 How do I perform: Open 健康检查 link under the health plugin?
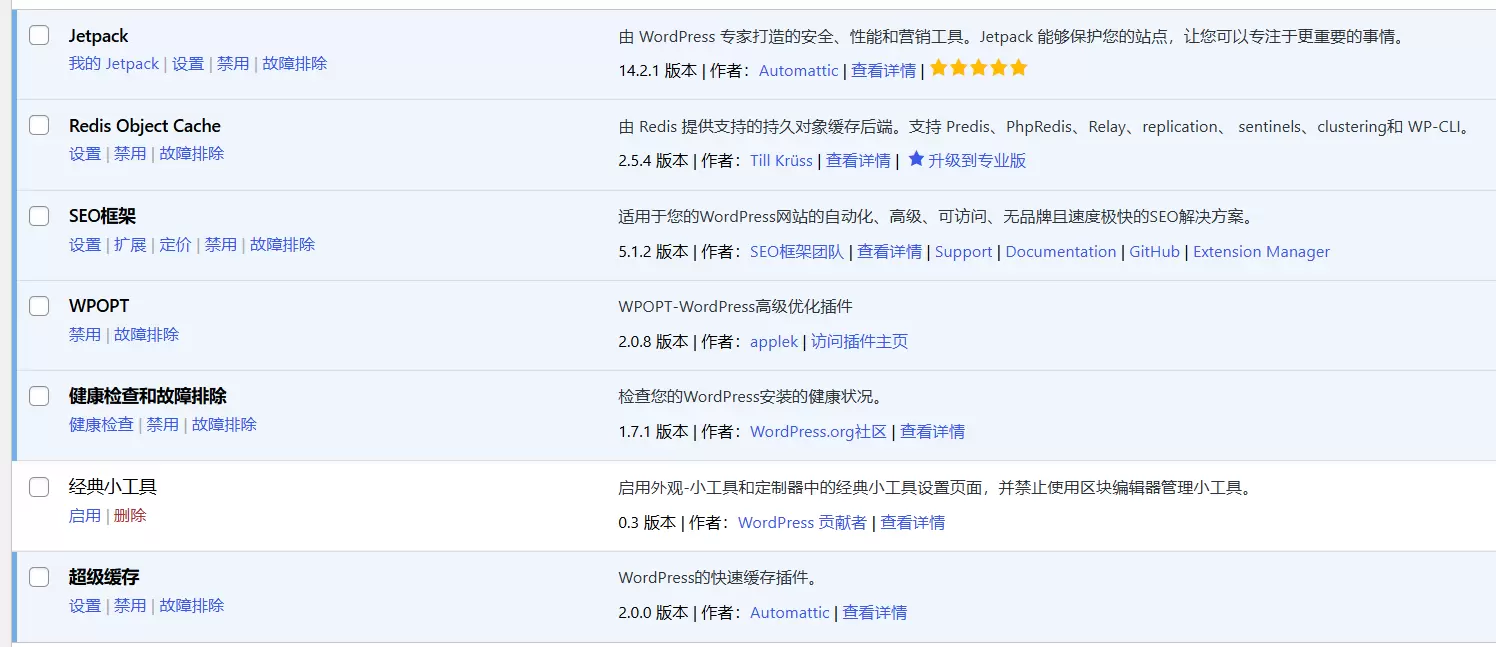point(101,424)
